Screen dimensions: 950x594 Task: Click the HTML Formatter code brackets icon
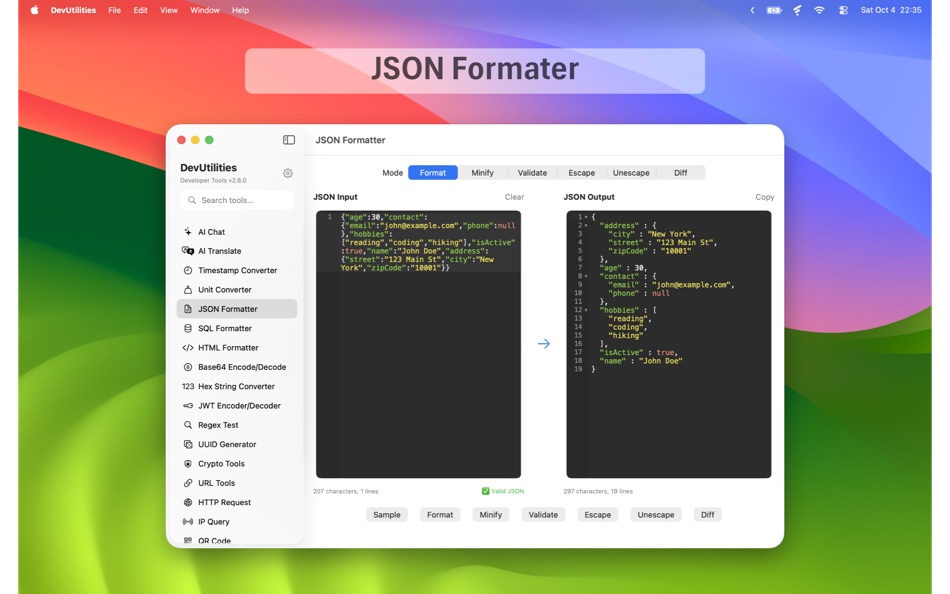pyautogui.click(x=188, y=348)
